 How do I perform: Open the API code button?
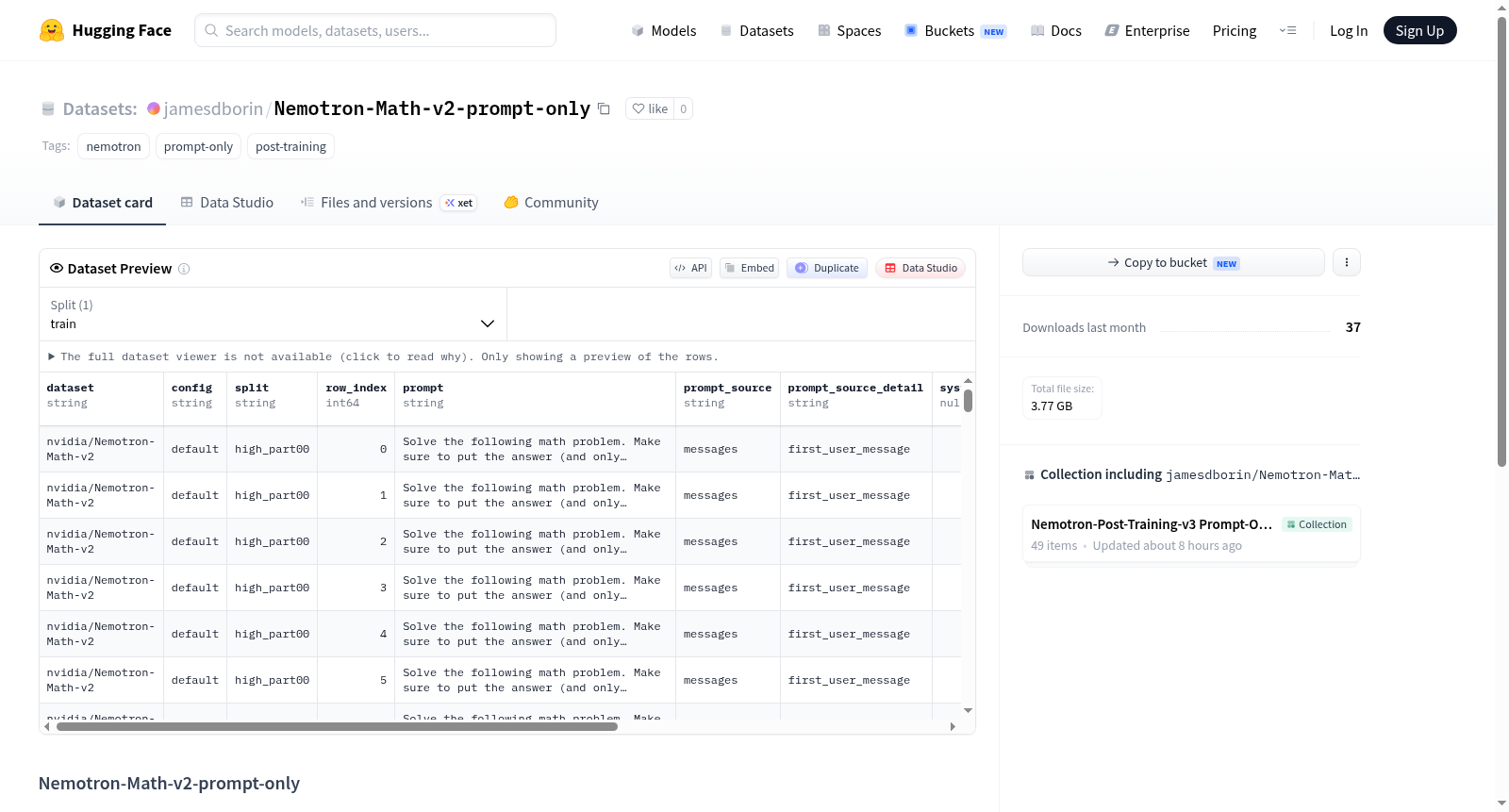point(691,268)
